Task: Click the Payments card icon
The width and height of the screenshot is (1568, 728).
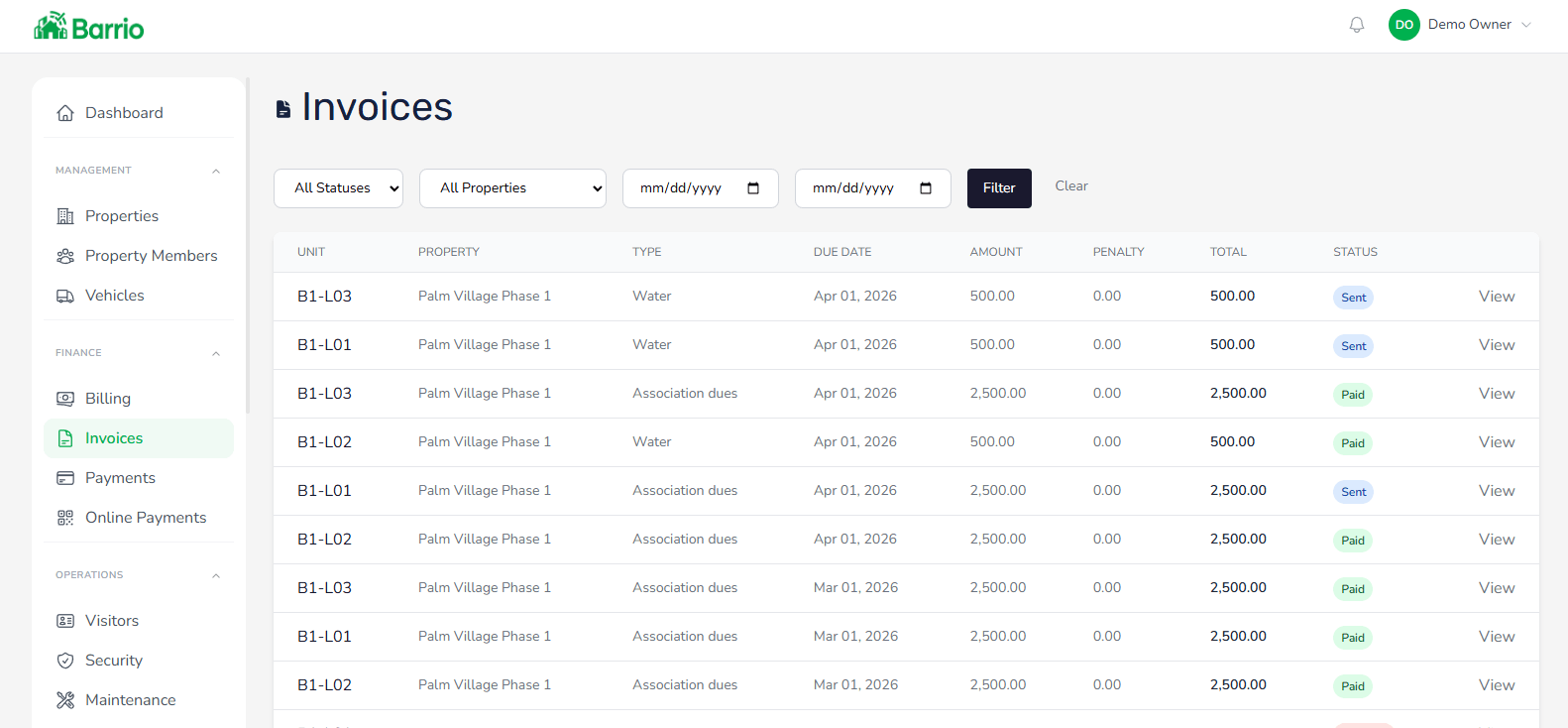Action: (x=65, y=478)
